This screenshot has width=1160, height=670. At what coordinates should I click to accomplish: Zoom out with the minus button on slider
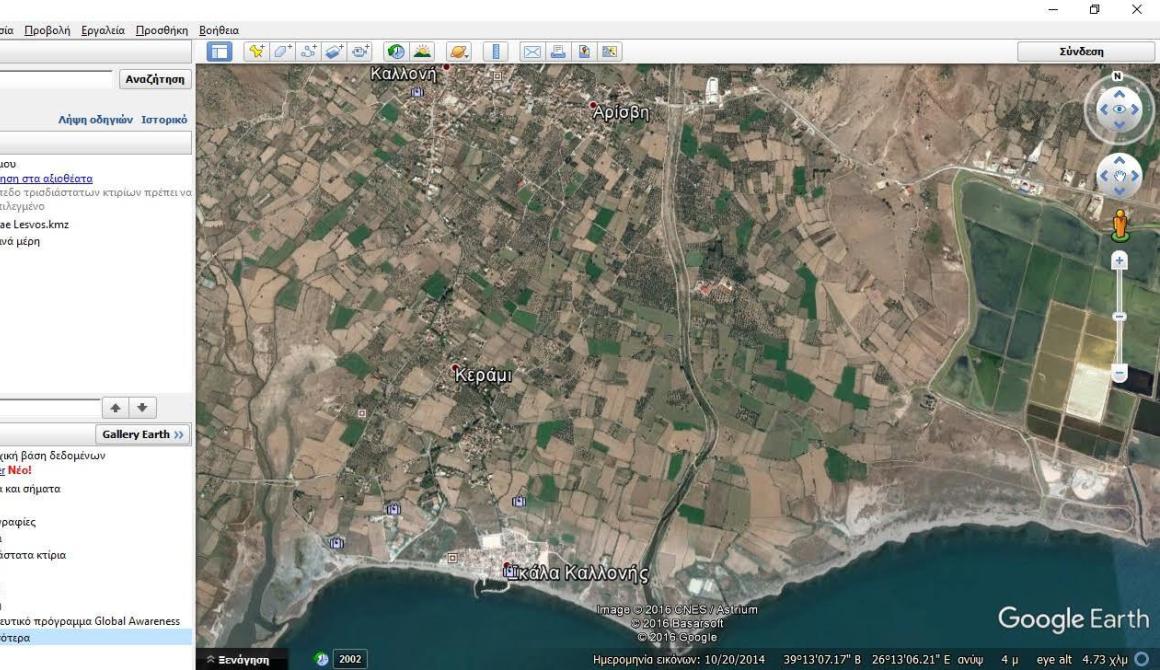(x=1119, y=373)
